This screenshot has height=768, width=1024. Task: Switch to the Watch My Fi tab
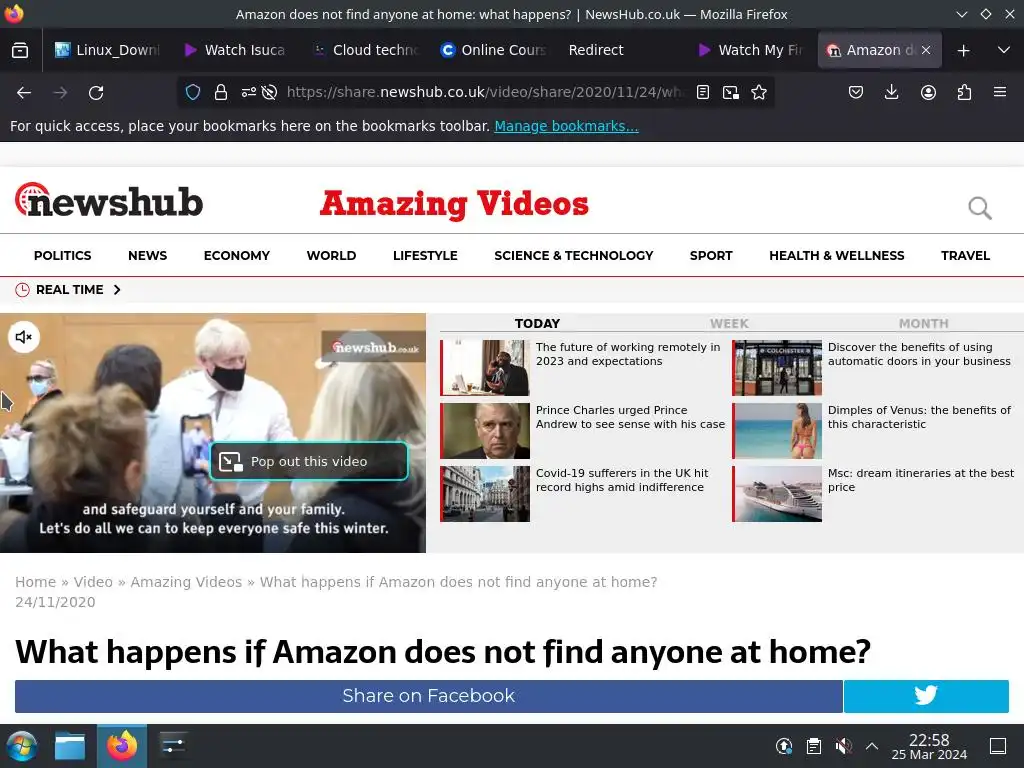[x=749, y=50]
